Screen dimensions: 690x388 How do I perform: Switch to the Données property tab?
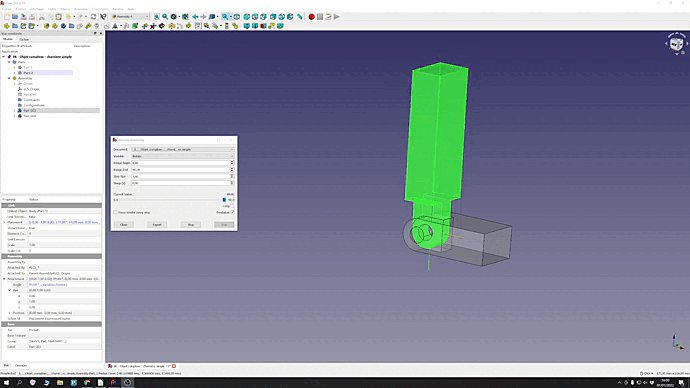click(21, 366)
